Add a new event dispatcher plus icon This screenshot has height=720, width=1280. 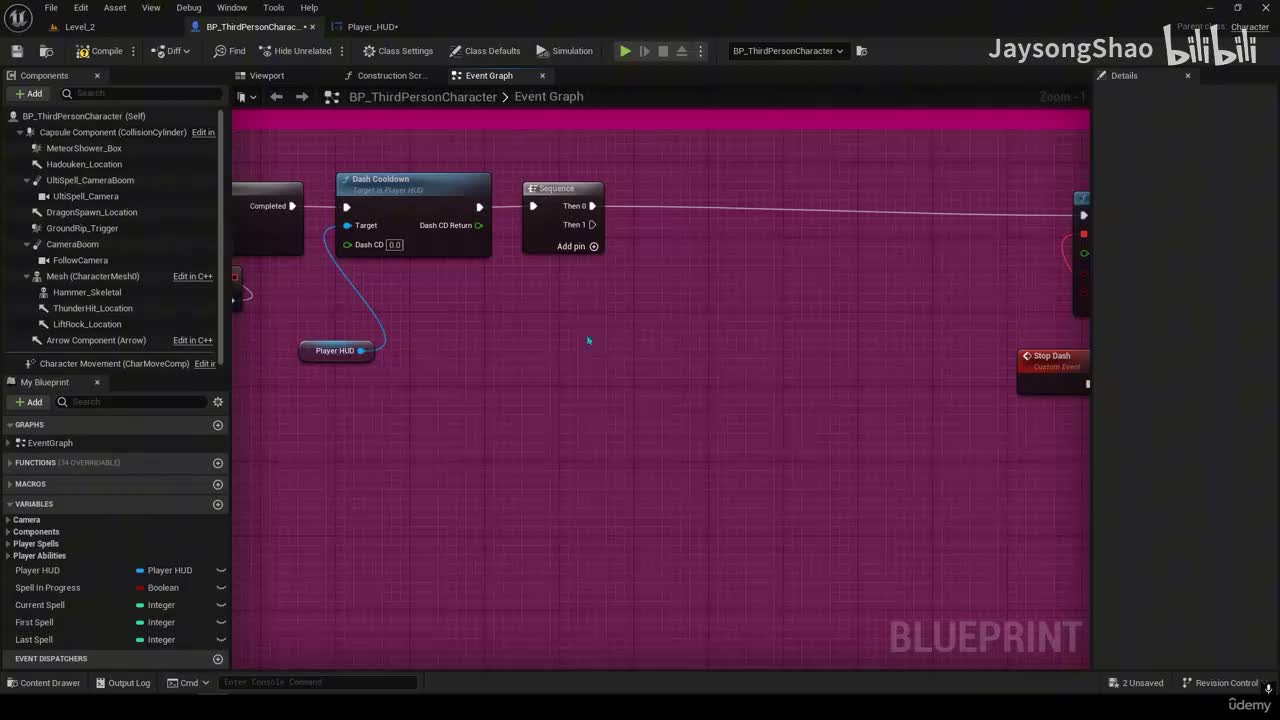pyautogui.click(x=218, y=659)
